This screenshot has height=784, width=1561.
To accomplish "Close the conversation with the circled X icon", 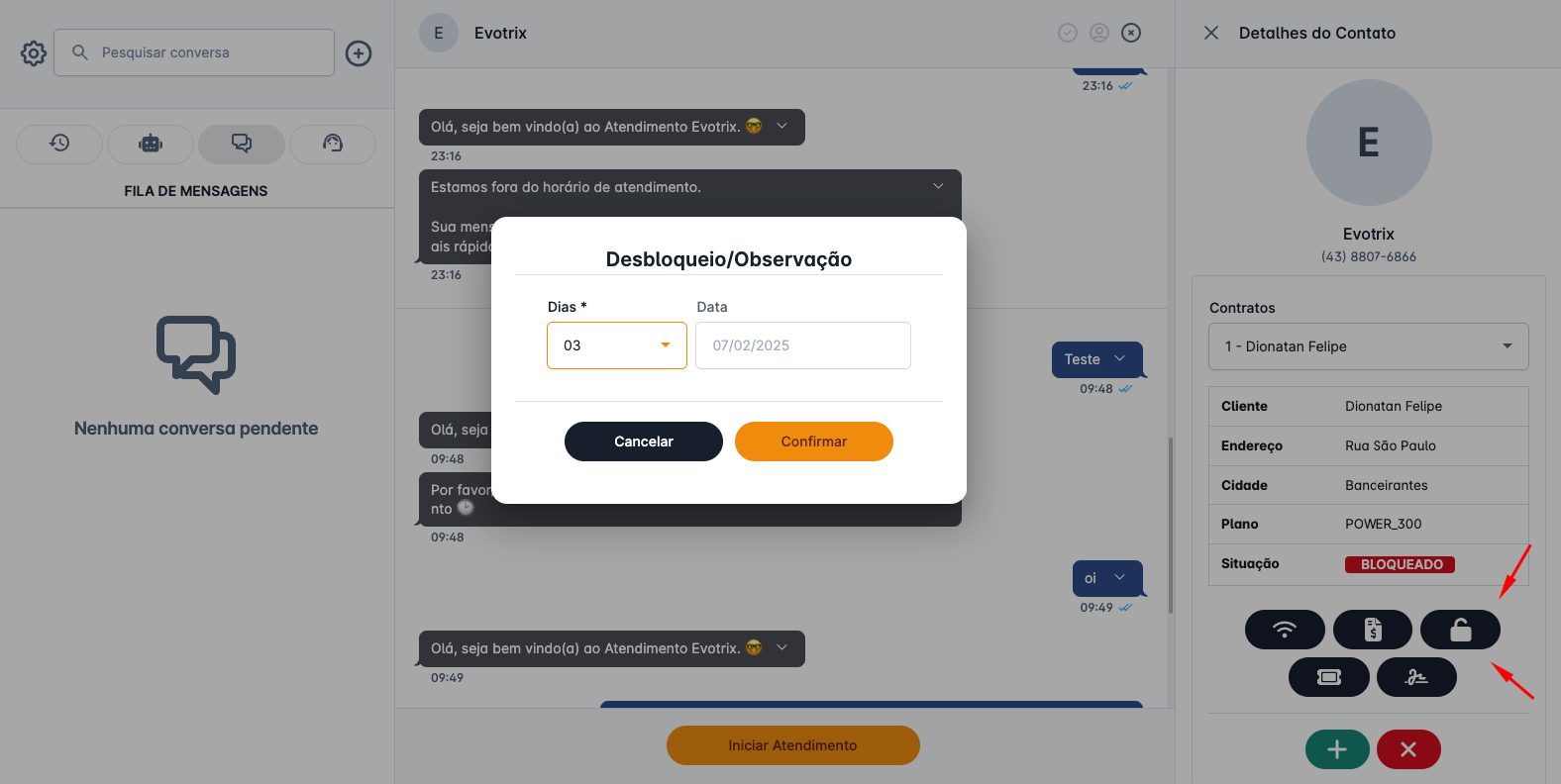I will tap(1131, 33).
